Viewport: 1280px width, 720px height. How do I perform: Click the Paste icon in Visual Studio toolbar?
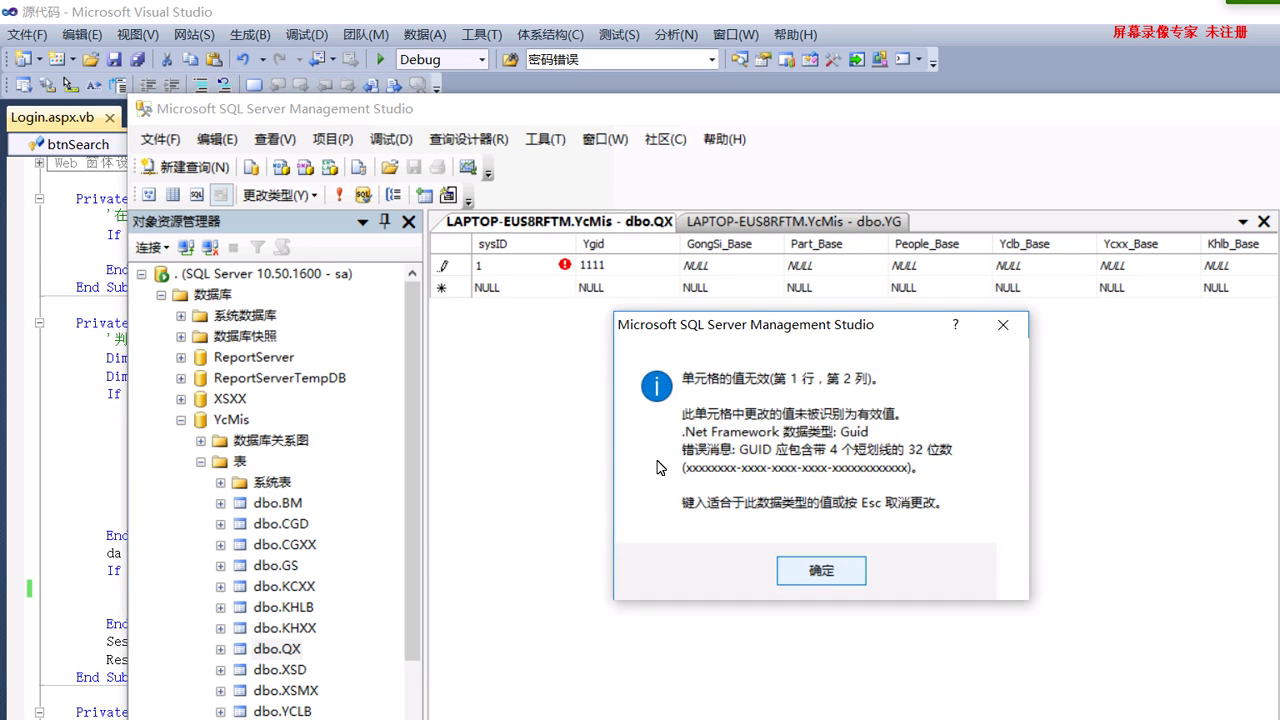click(213, 59)
